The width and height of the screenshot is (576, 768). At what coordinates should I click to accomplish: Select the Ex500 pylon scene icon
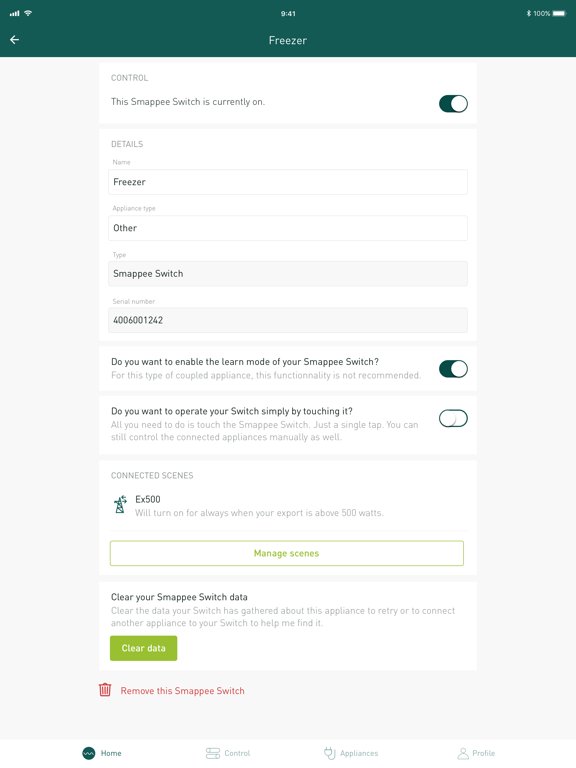(x=120, y=504)
